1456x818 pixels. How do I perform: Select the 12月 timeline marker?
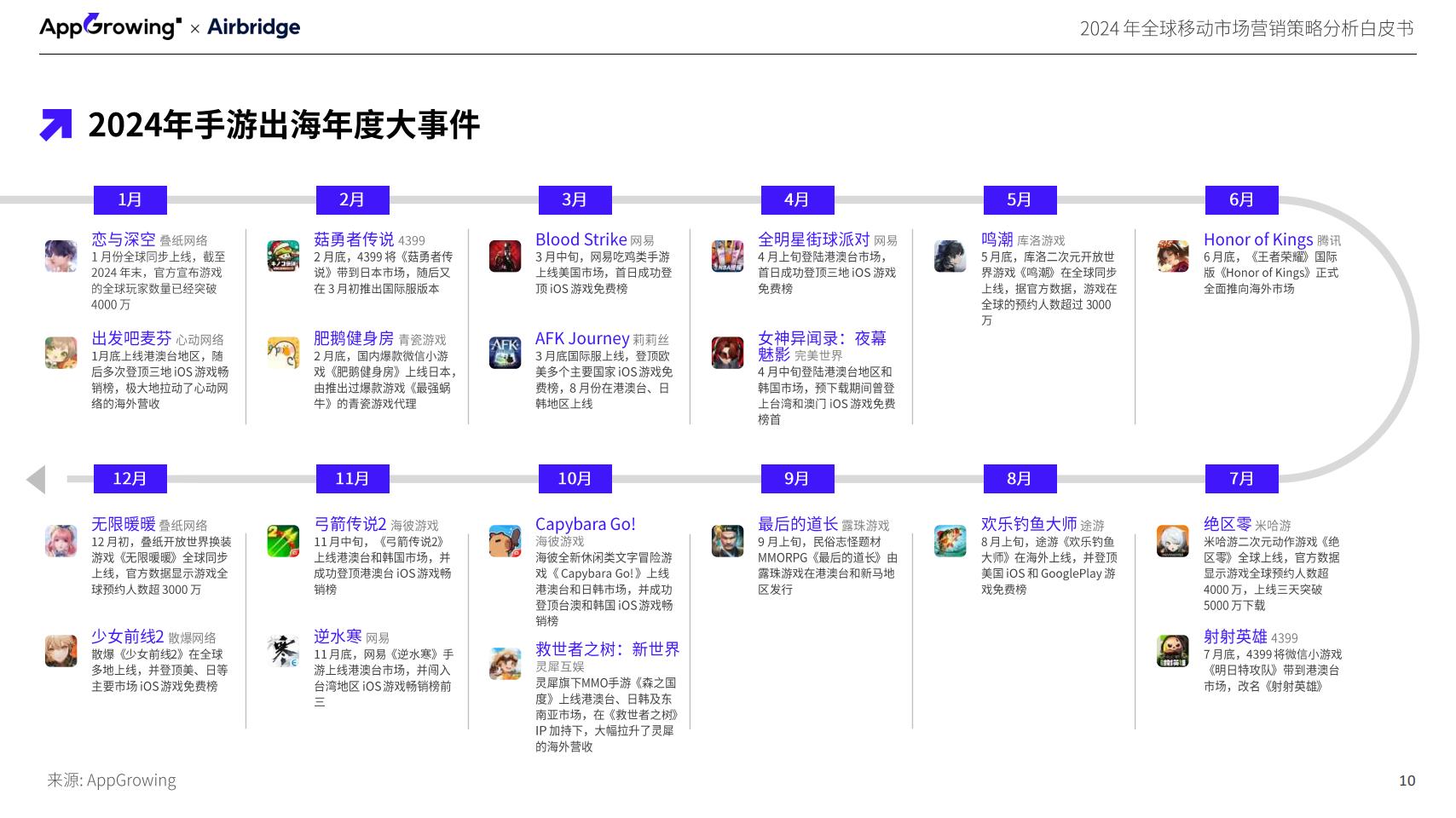pyautogui.click(x=130, y=479)
